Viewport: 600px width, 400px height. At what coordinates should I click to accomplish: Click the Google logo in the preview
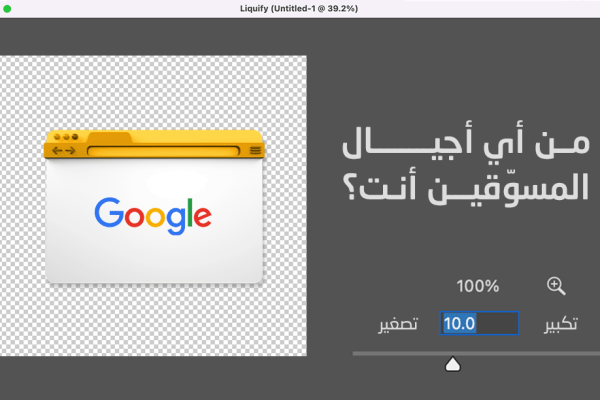(x=153, y=216)
